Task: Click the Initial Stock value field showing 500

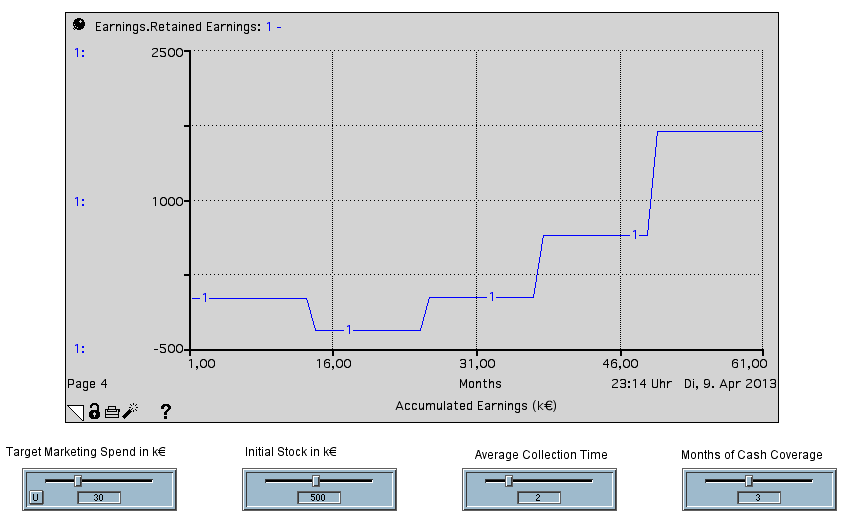Action: (319, 498)
